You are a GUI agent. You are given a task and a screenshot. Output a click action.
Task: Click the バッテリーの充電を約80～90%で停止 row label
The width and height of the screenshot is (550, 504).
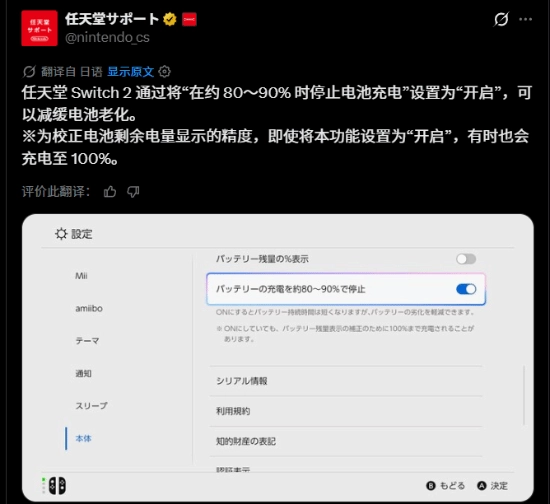point(290,289)
